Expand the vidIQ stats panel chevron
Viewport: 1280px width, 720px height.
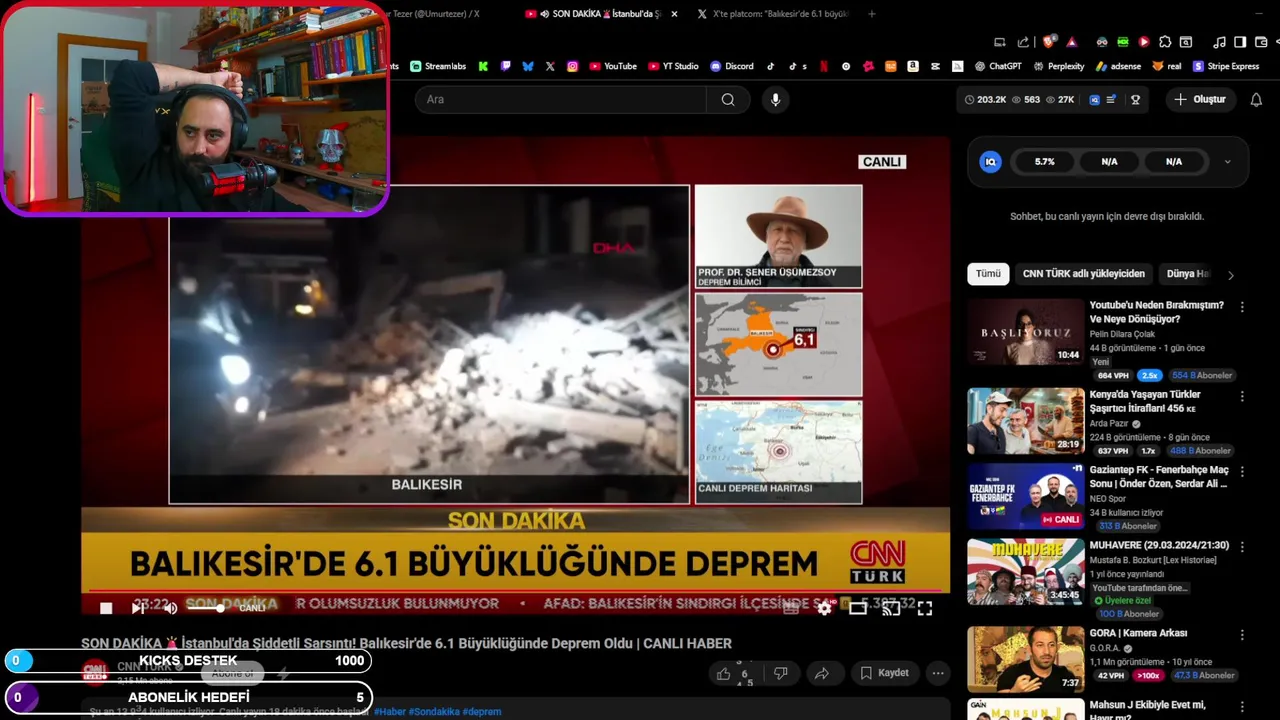point(1228,162)
